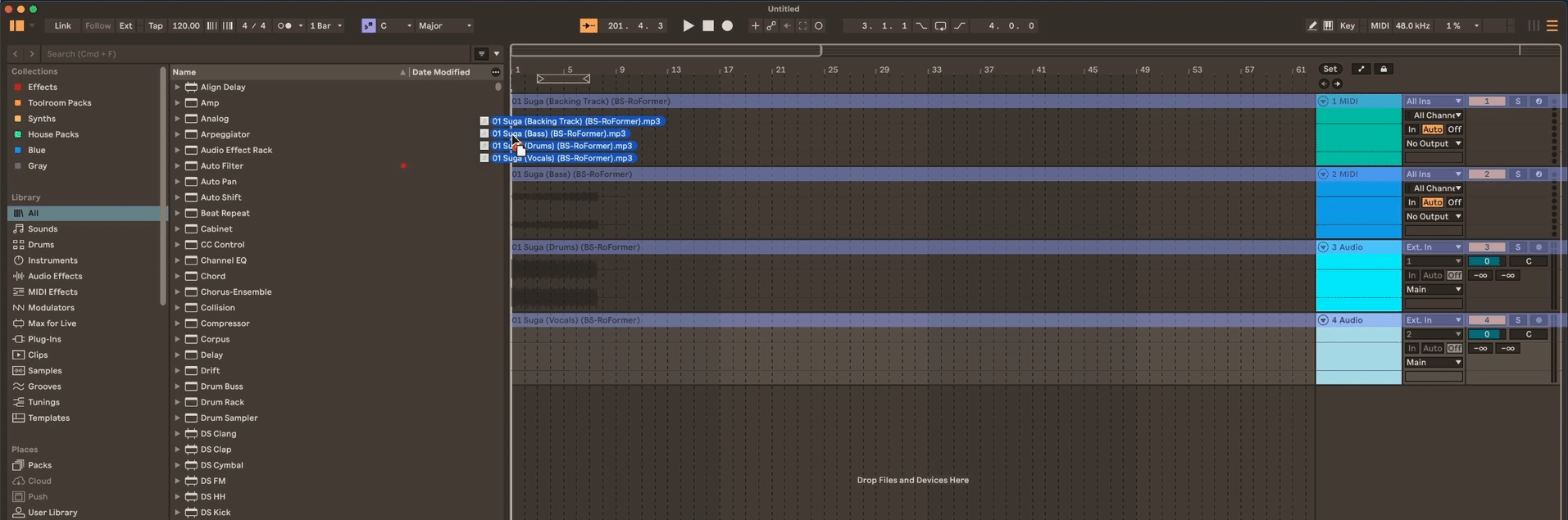Open 3 Audio Ext. In input dropdown

click(x=1434, y=247)
